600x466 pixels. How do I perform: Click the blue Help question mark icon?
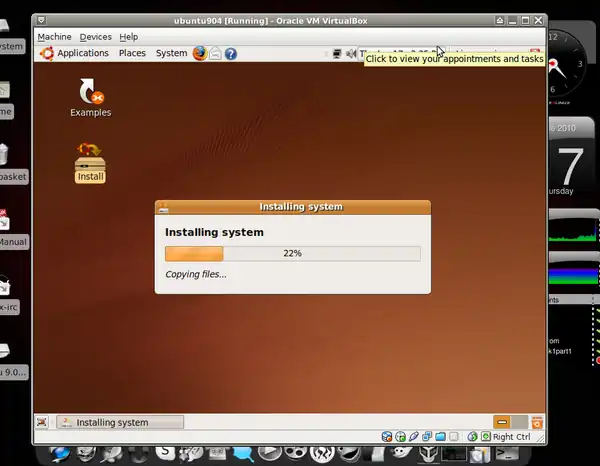point(230,53)
